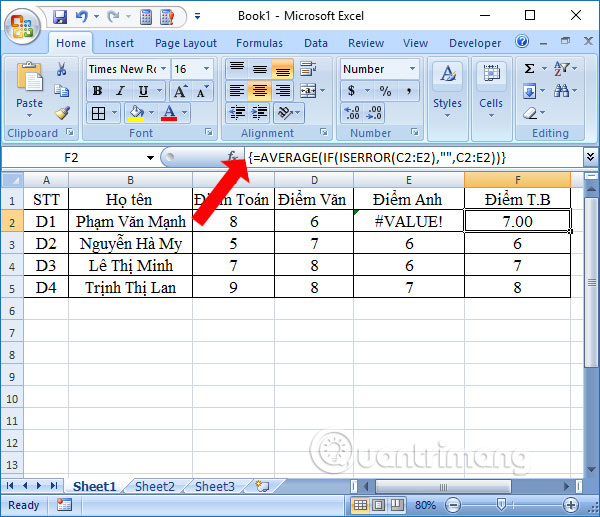Decrease decimal places

pyautogui.click(x=374, y=113)
